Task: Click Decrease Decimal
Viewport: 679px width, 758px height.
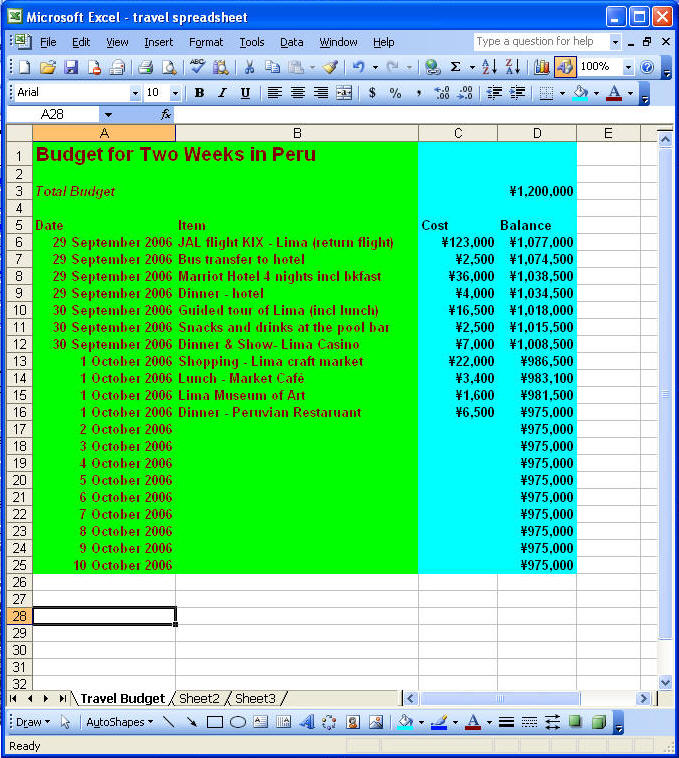Action: [465, 93]
